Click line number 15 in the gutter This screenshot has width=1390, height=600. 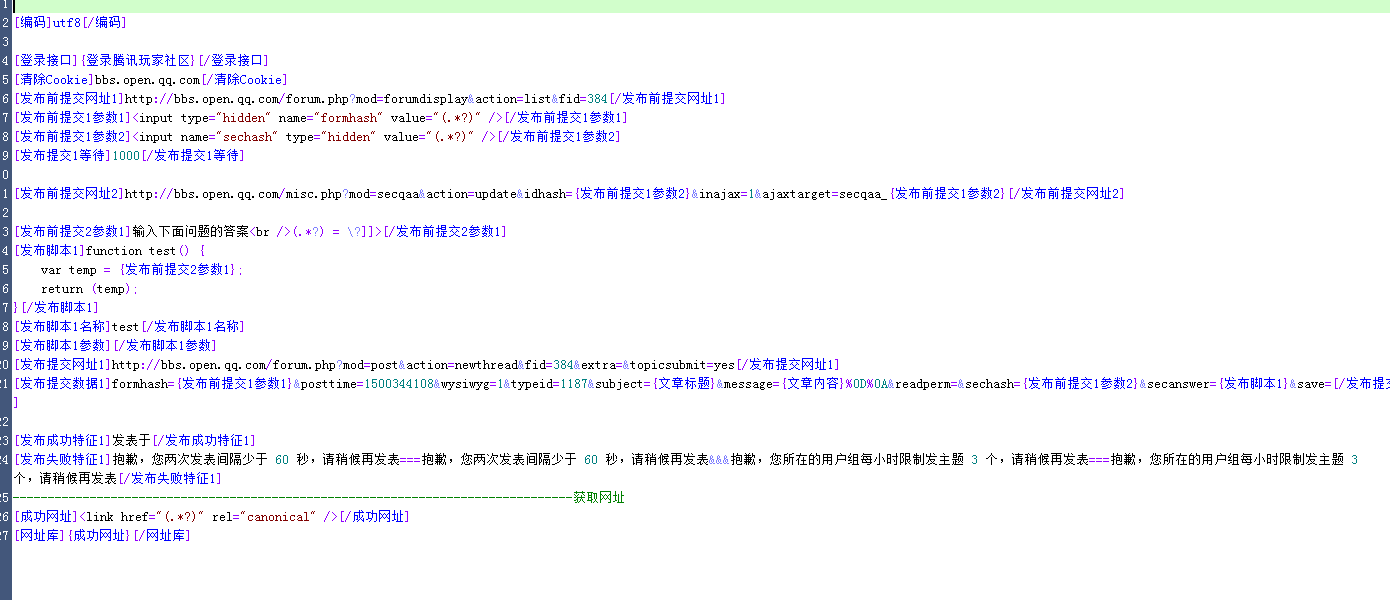[4, 269]
